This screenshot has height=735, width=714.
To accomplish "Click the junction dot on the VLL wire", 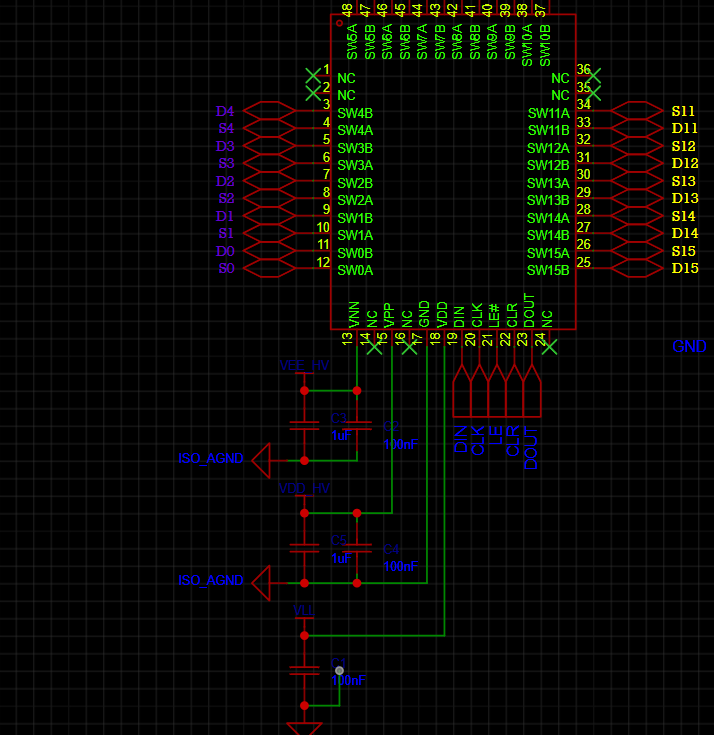I will 304,636.
